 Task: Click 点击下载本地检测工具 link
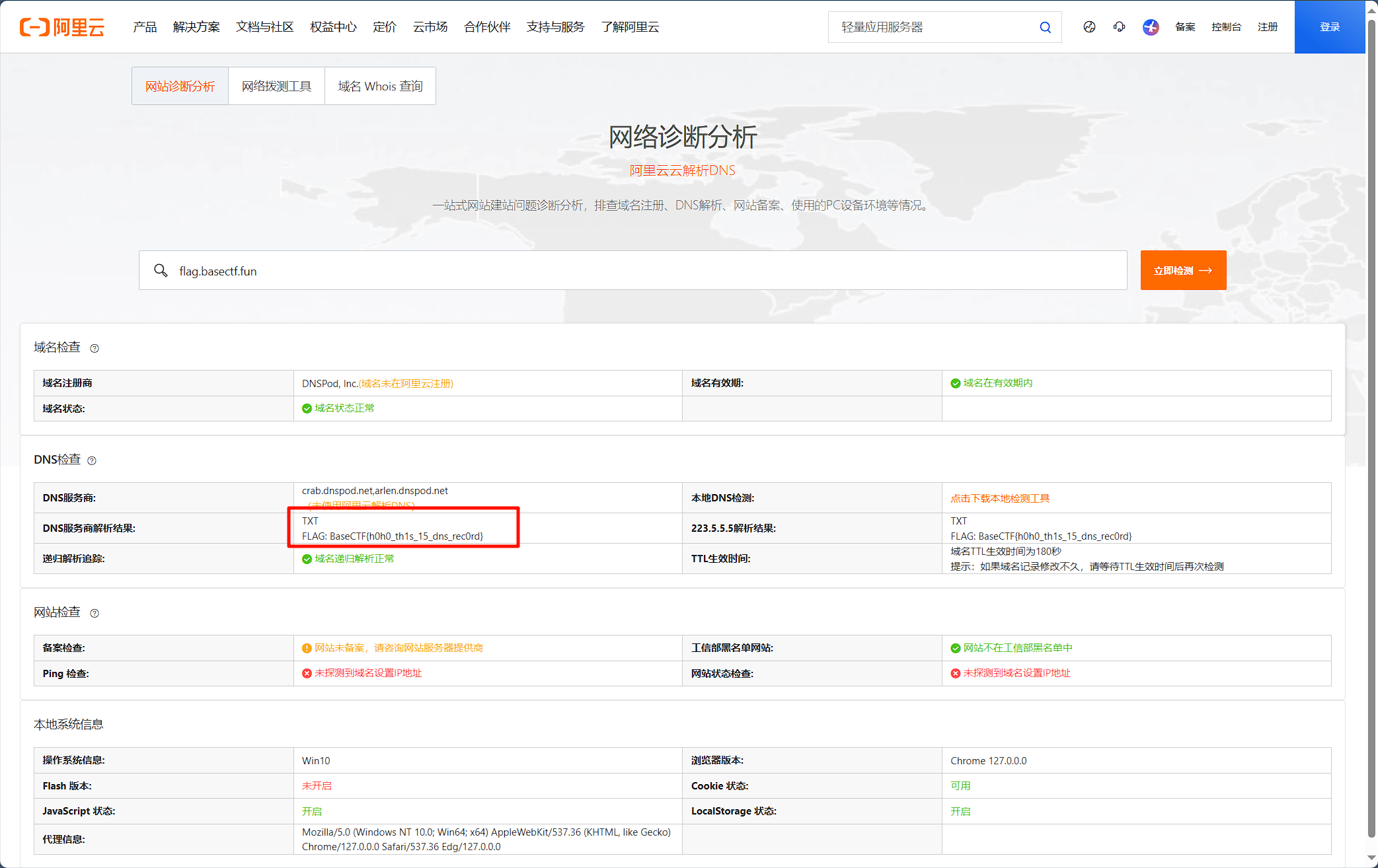[1000, 498]
